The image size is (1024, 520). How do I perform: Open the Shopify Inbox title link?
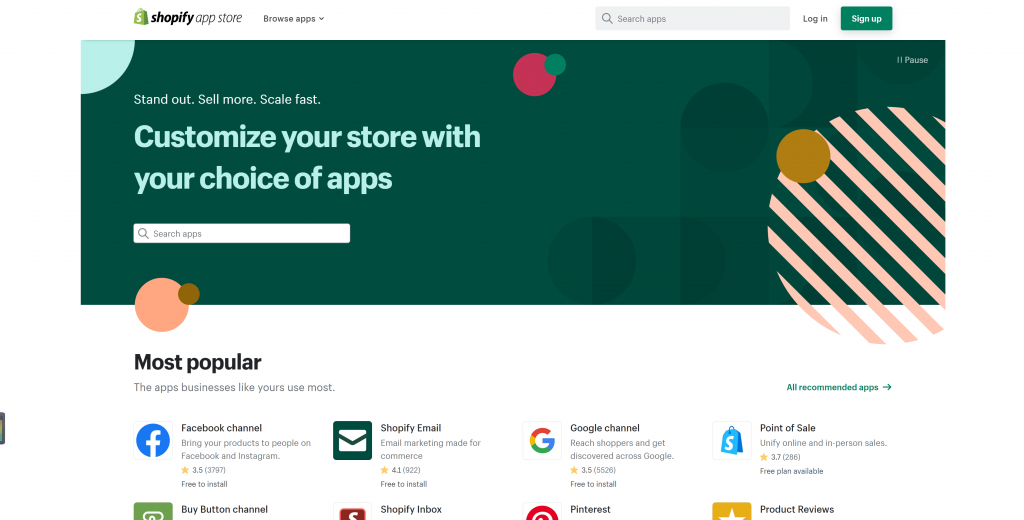click(x=411, y=510)
